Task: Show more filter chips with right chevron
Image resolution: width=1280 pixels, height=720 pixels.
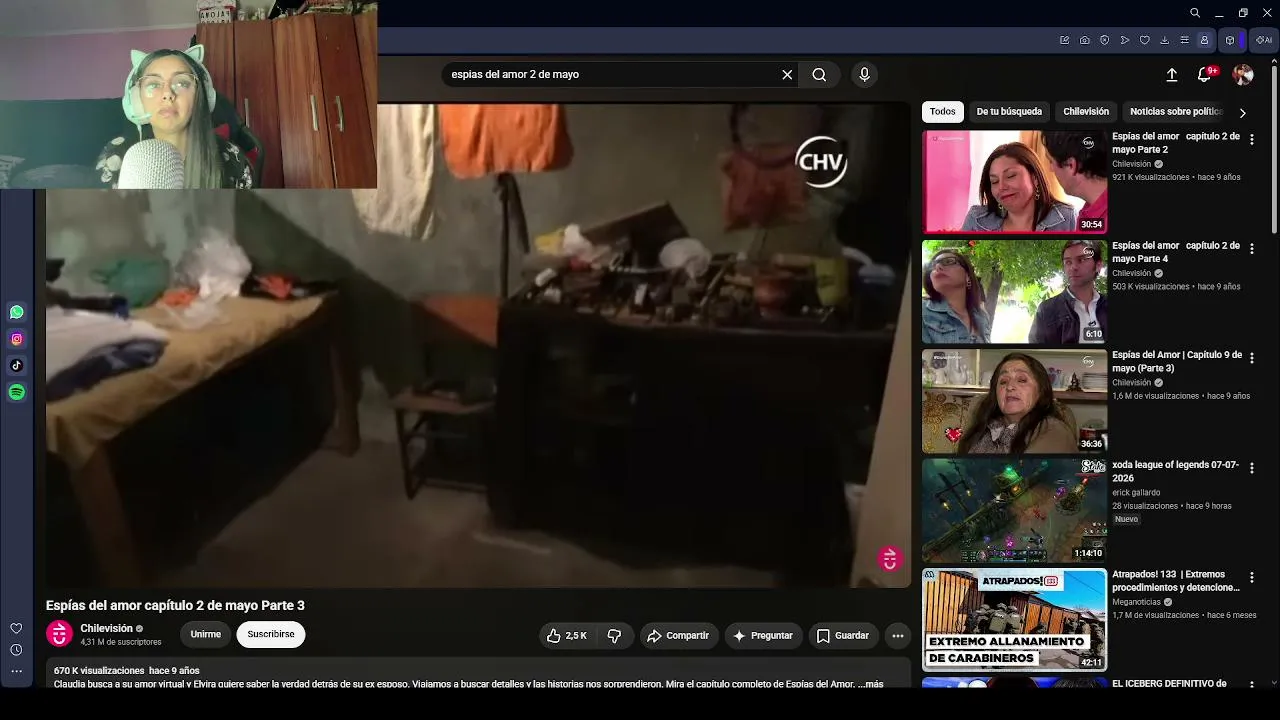Action: pos(1243,113)
